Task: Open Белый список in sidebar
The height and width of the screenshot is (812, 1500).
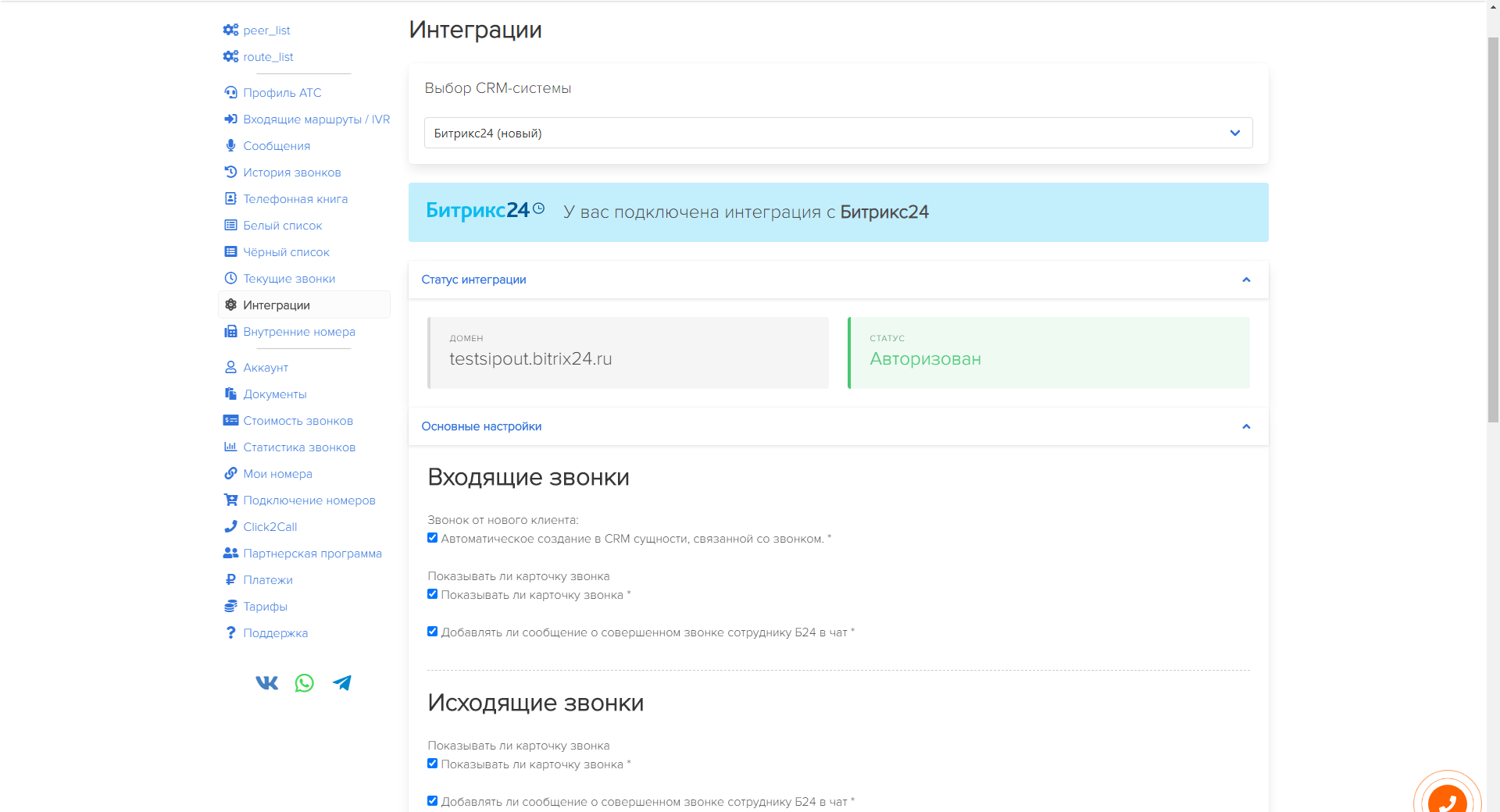Action: [282, 226]
